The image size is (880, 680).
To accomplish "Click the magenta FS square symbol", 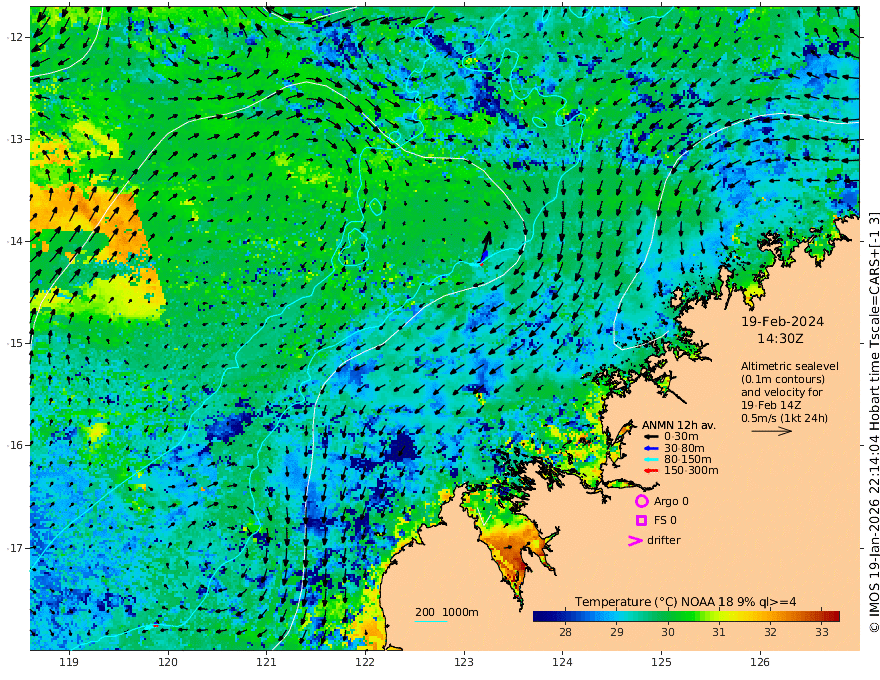I will coord(641,520).
